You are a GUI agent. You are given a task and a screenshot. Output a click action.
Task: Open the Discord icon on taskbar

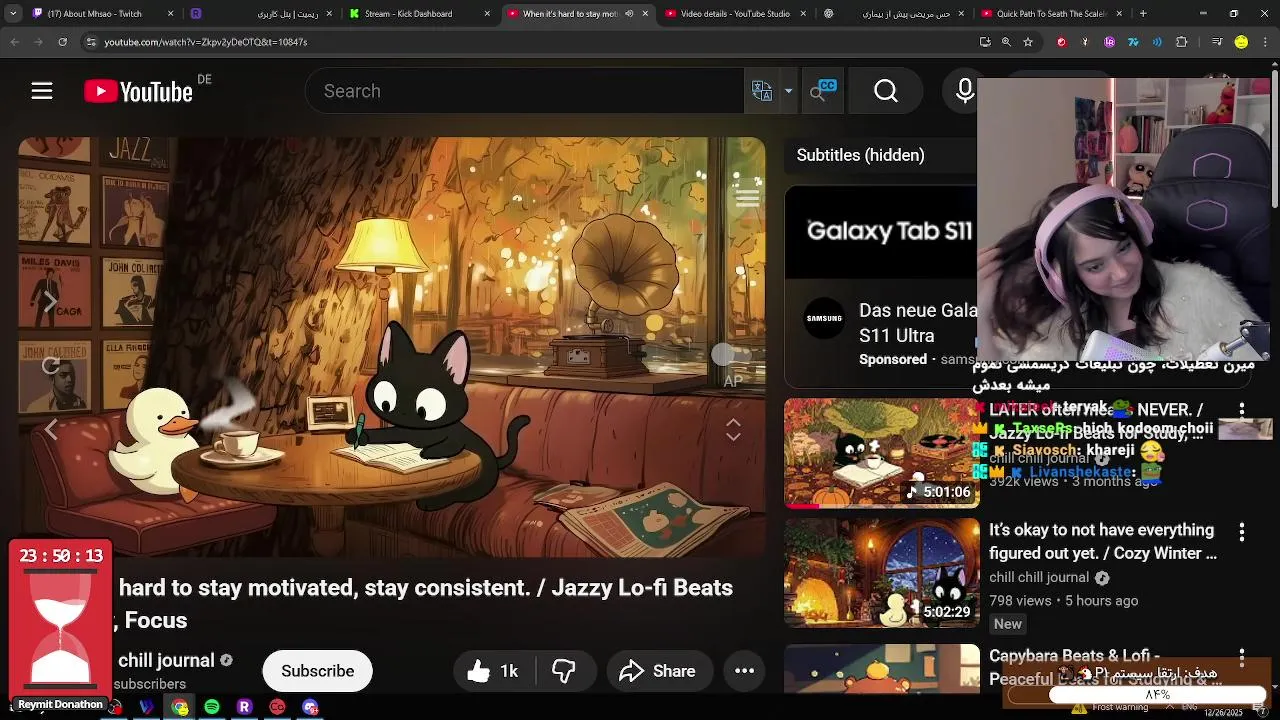[310, 707]
